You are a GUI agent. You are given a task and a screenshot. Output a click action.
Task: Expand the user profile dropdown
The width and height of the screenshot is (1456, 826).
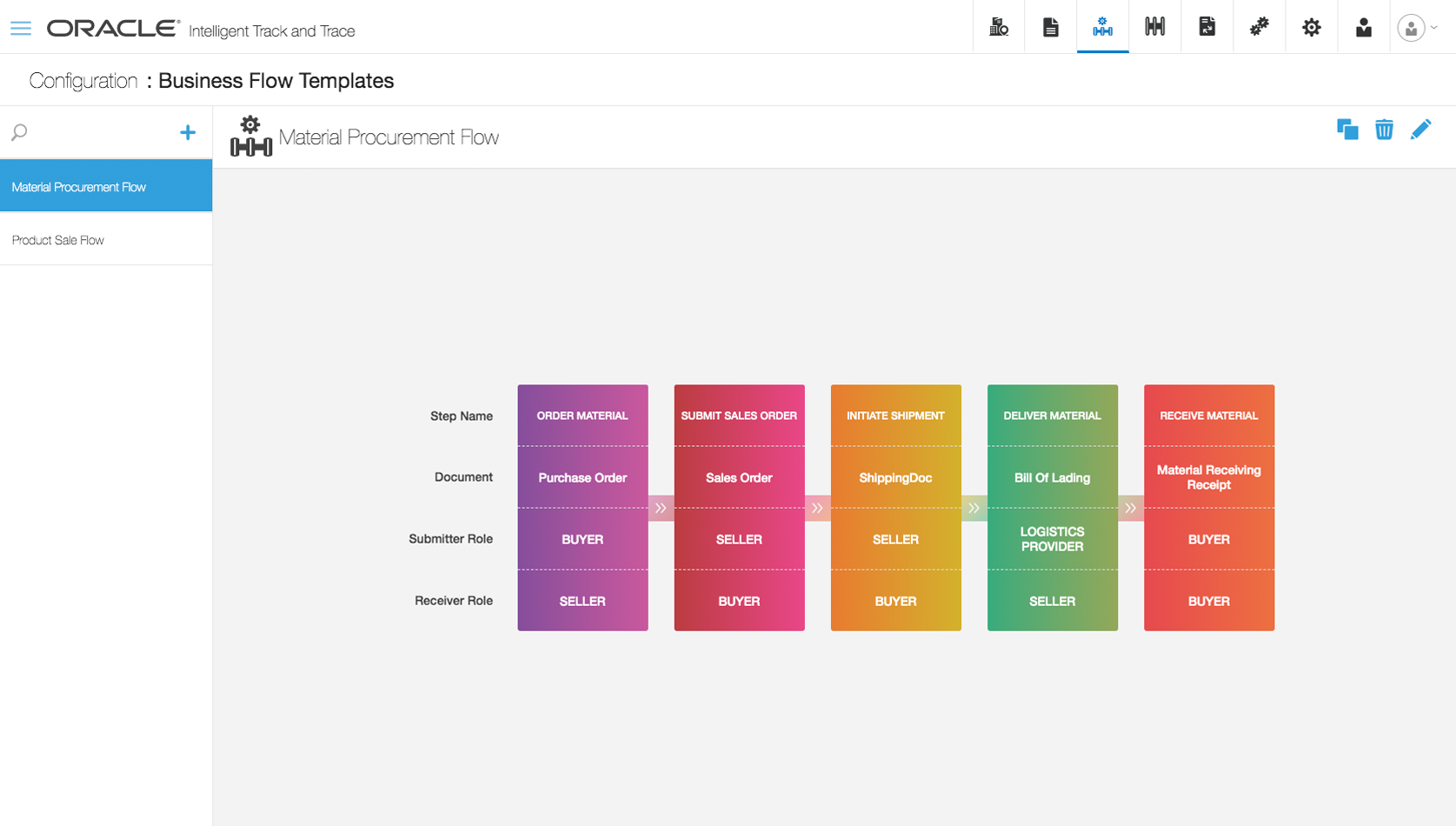pos(1418,28)
